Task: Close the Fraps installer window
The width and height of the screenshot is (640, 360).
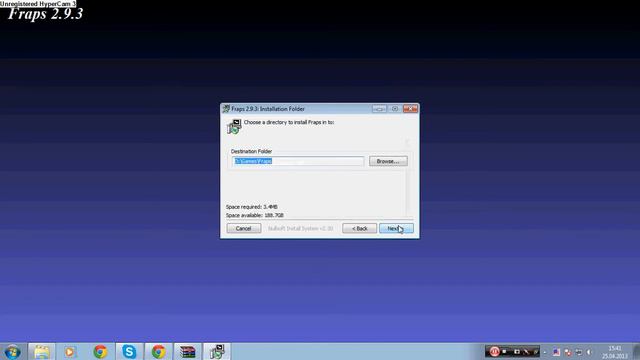Action: 410,109
